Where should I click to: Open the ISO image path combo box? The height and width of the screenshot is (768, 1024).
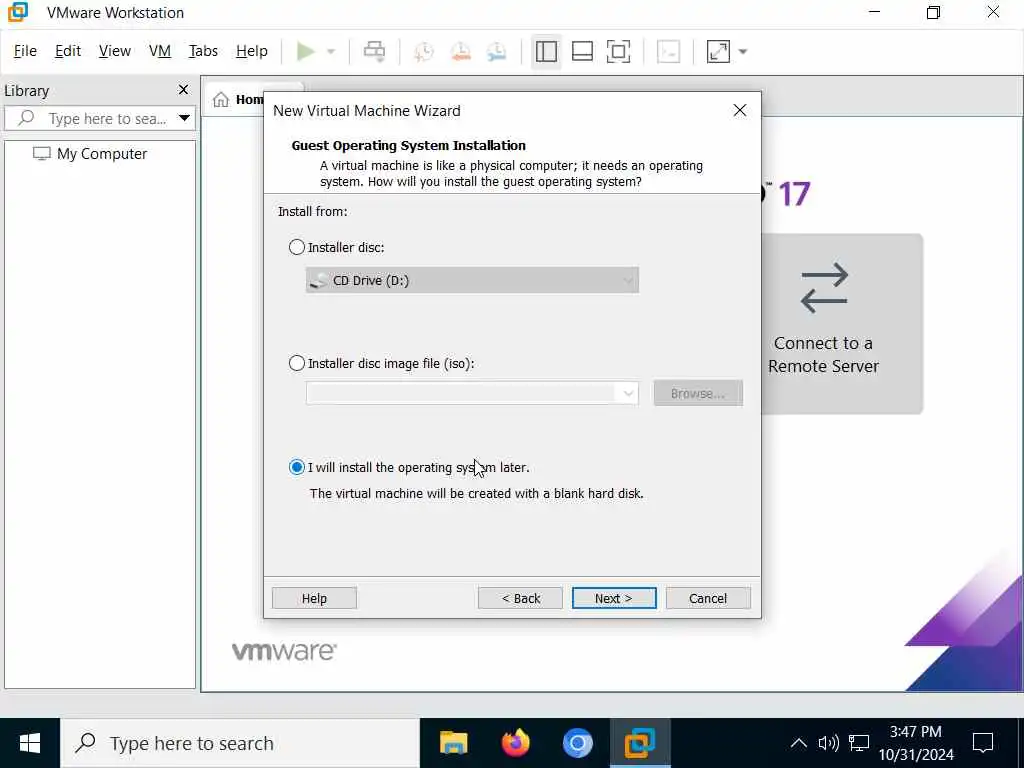point(472,393)
